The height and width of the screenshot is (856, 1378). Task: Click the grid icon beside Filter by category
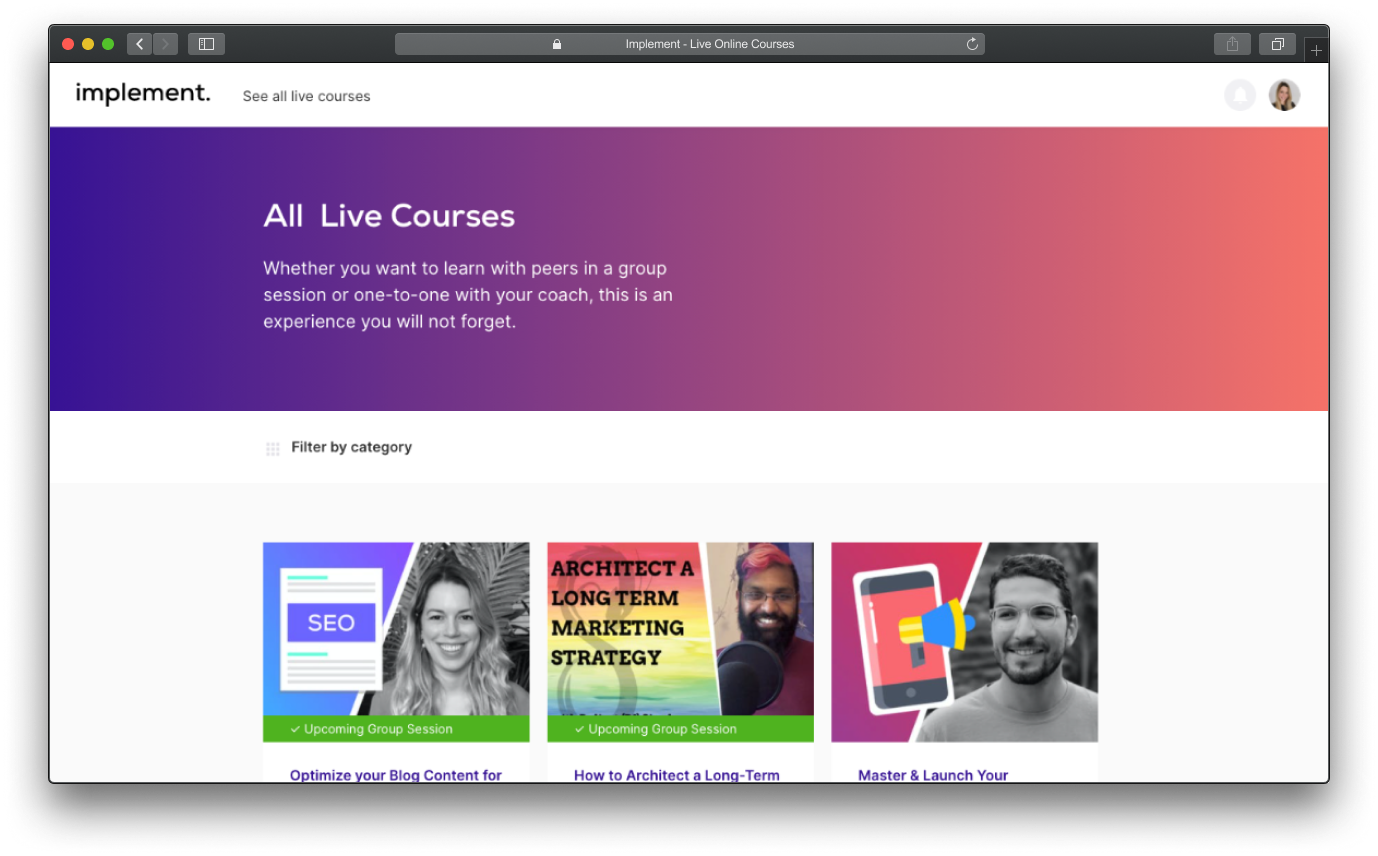pos(272,449)
